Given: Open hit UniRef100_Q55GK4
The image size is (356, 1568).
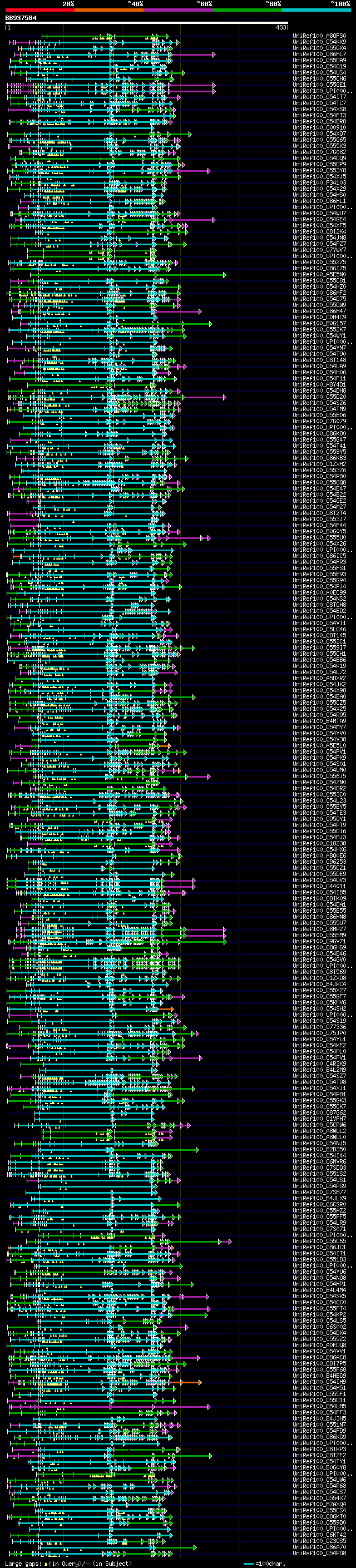Looking at the screenshot, I should (319, 48).
